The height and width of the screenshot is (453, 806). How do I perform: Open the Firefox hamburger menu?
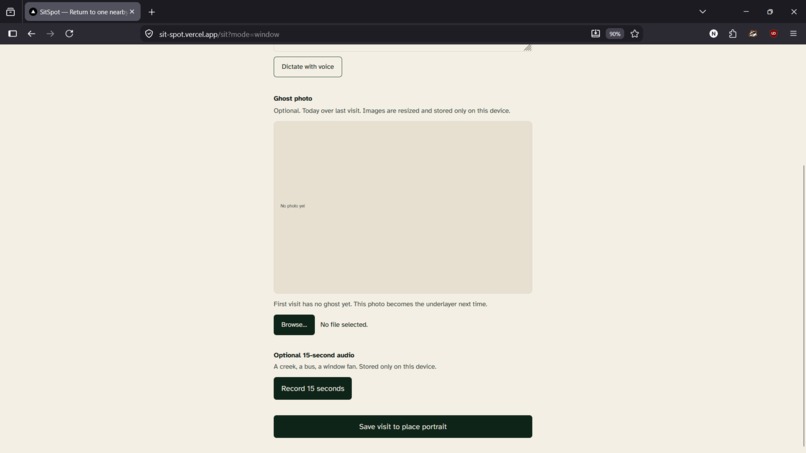point(793,34)
